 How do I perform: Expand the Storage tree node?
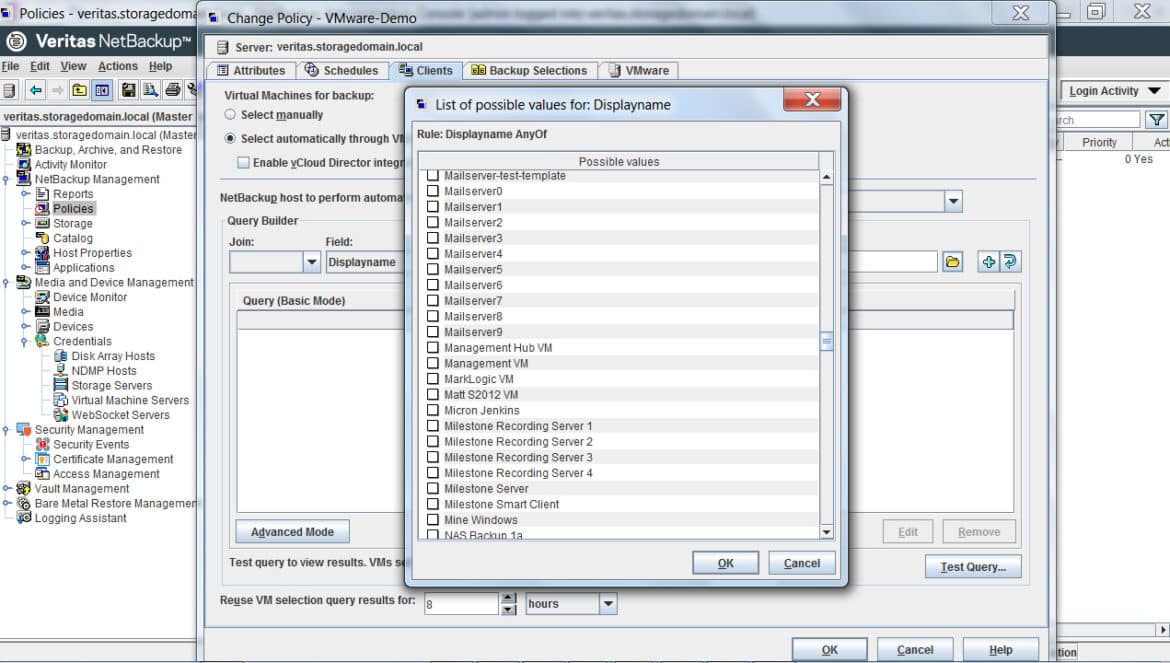click(x=25, y=223)
